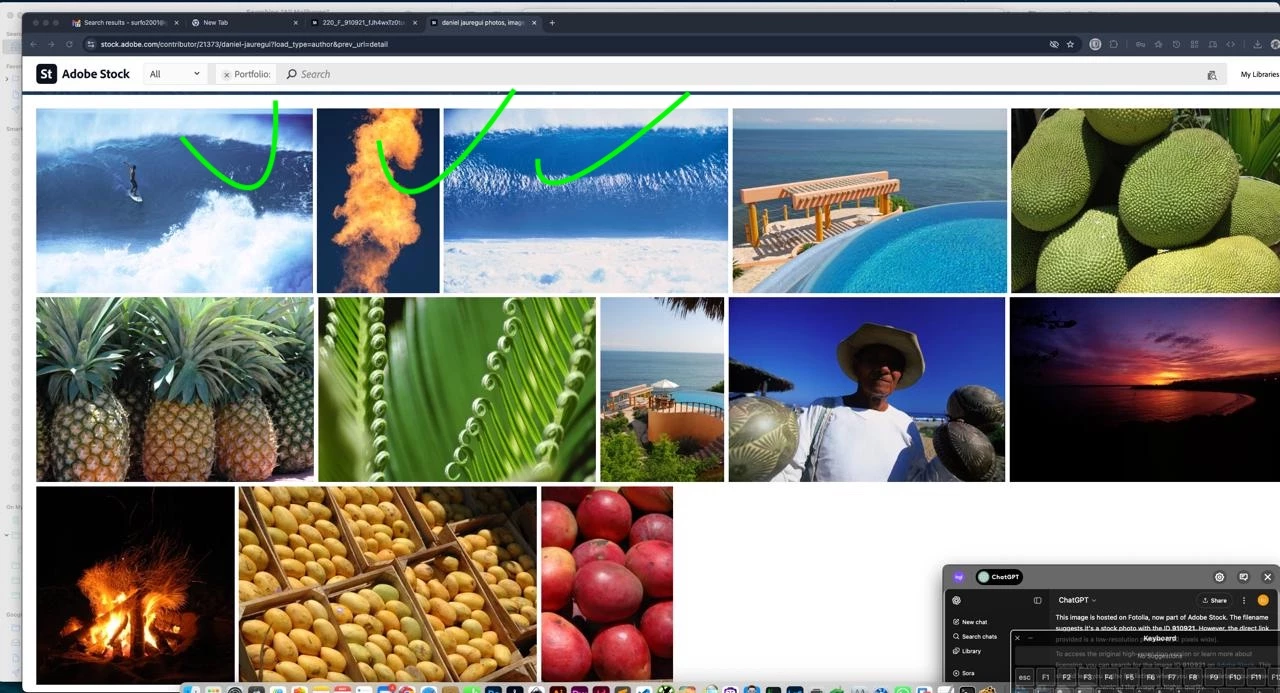Open the browser downloads icon

coord(1258,44)
